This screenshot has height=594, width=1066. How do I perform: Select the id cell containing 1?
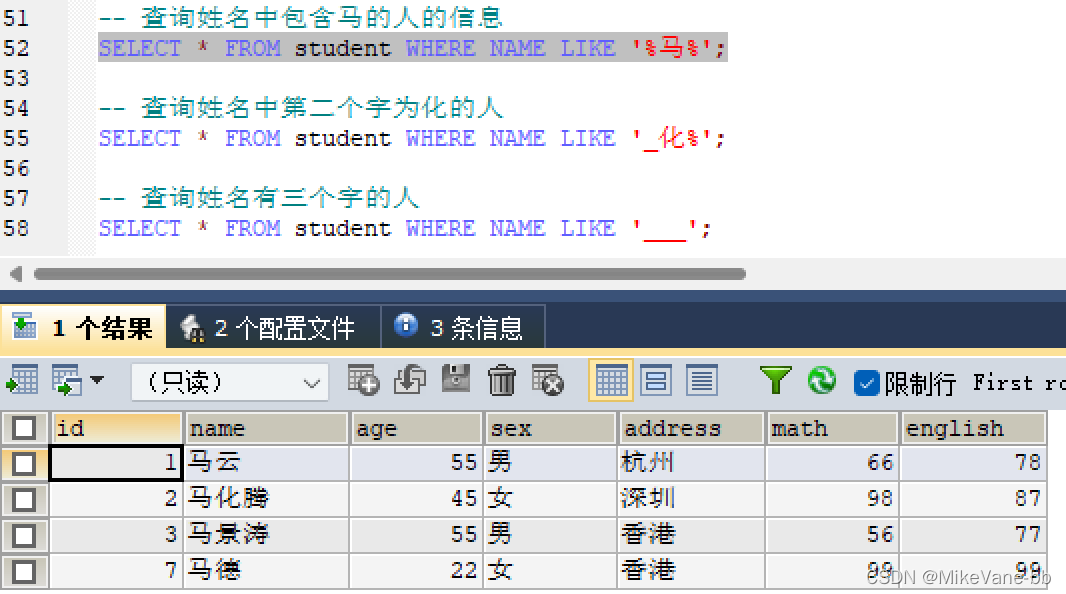pyautogui.click(x=116, y=463)
